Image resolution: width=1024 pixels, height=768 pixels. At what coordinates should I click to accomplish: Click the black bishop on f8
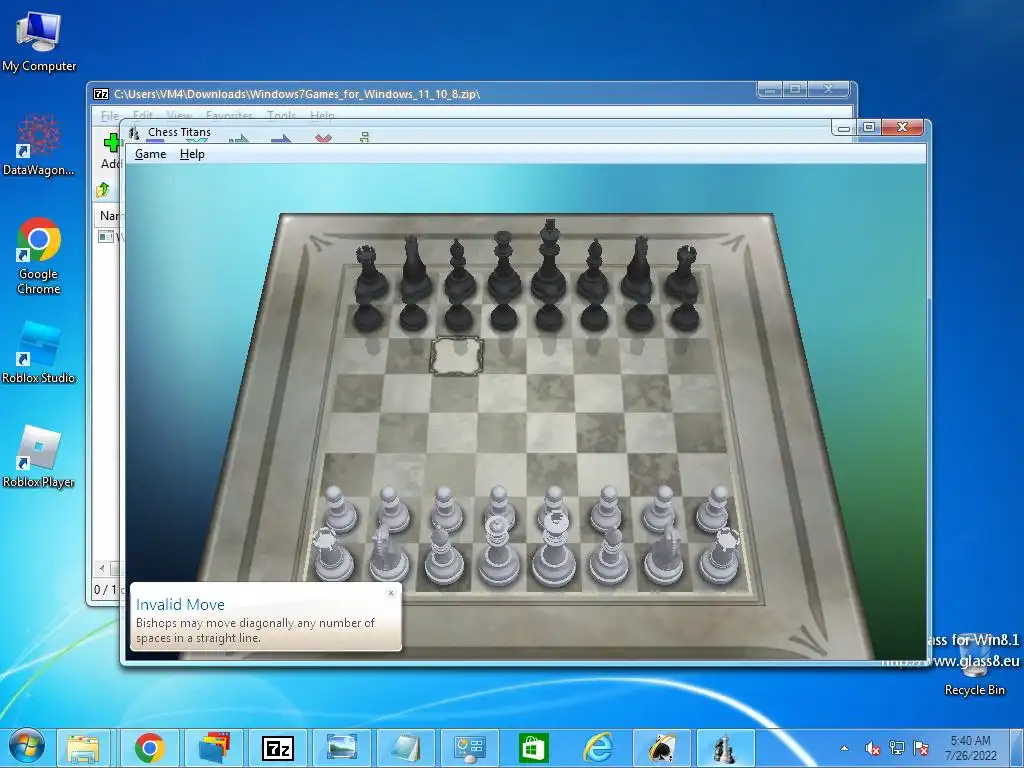point(594,269)
